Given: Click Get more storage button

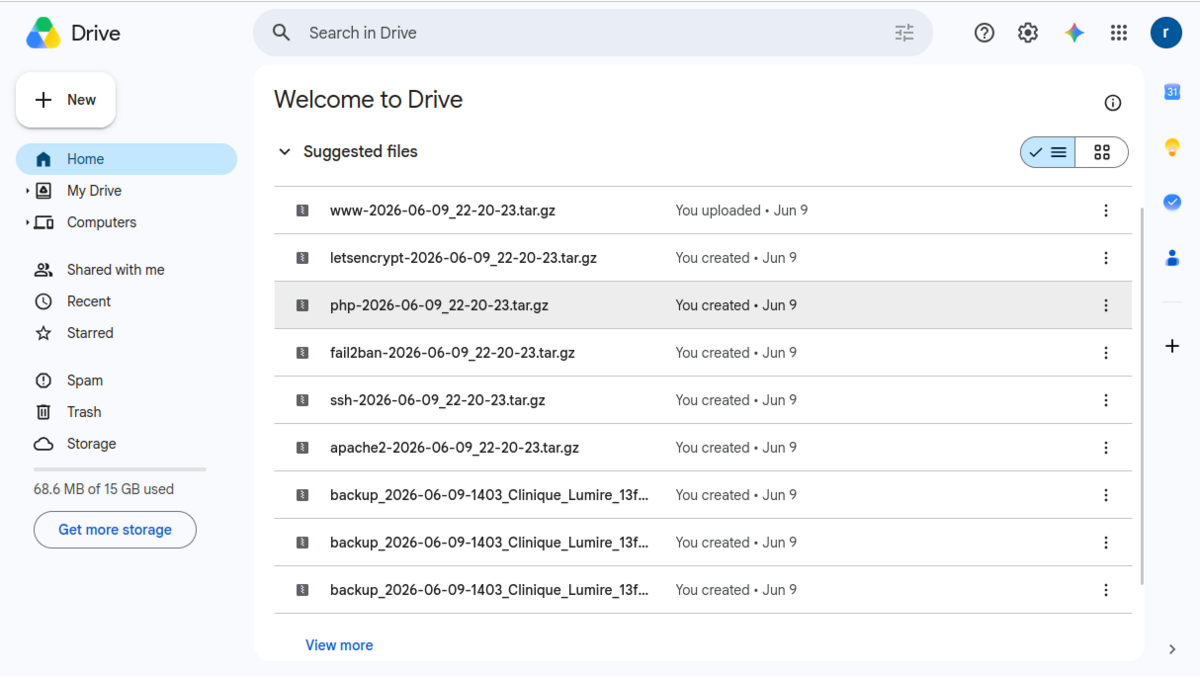Looking at the screenshot, I should coord(115,530).
